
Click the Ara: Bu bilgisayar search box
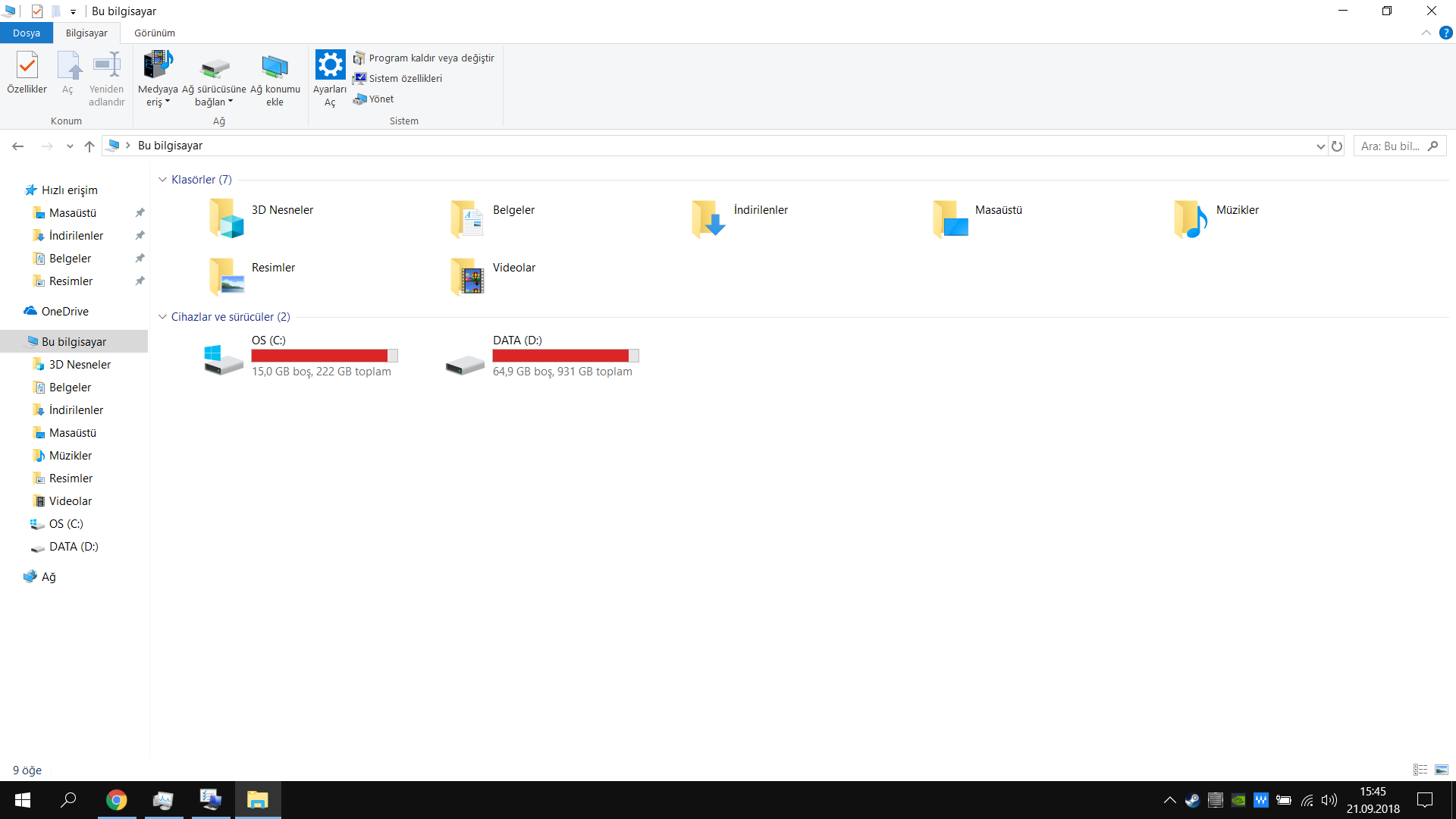tap(1392, 146)
